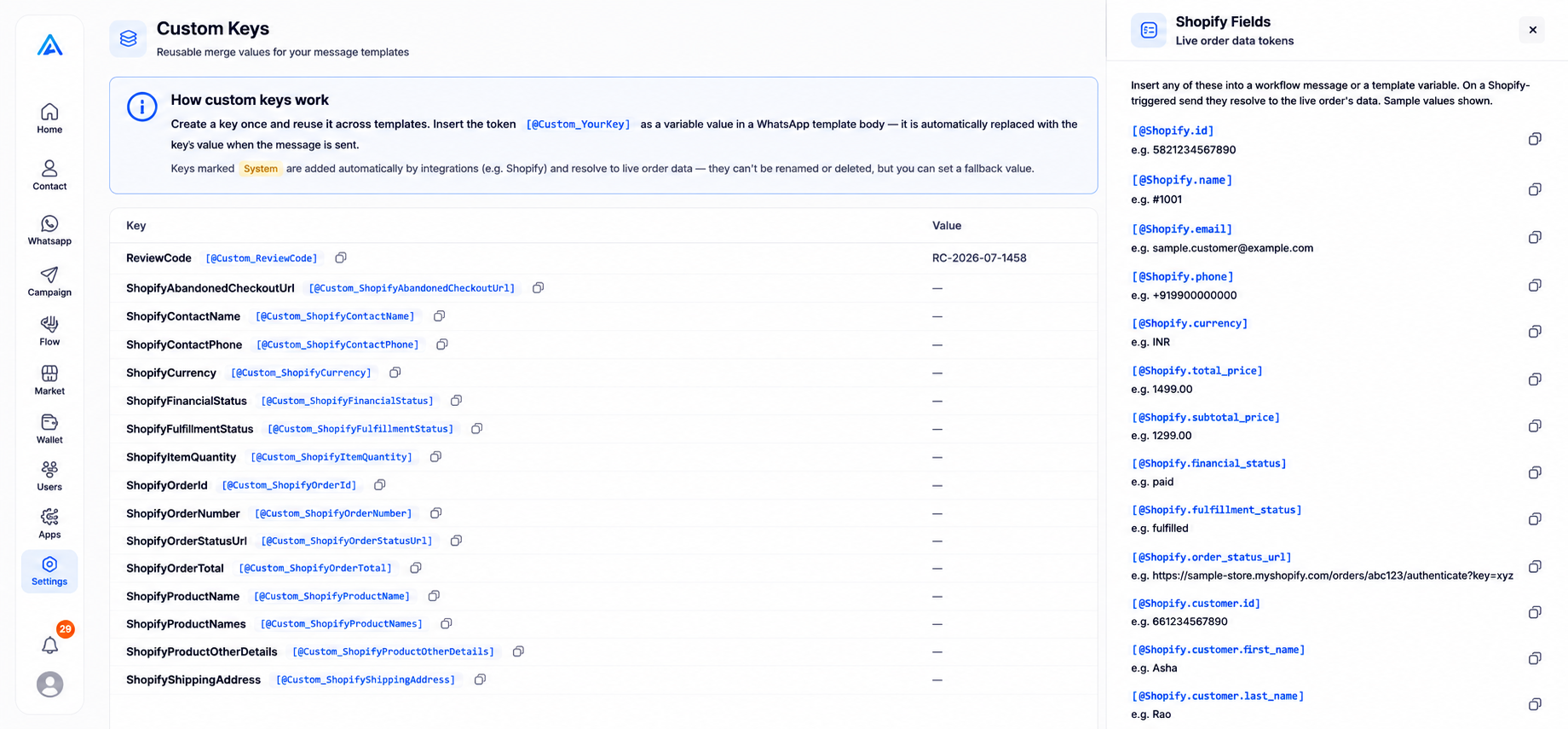Copy the ShopifyAbandonedCheckoutUrl token
This screenshot has height=729, width=1568.
tap(539, 288)
